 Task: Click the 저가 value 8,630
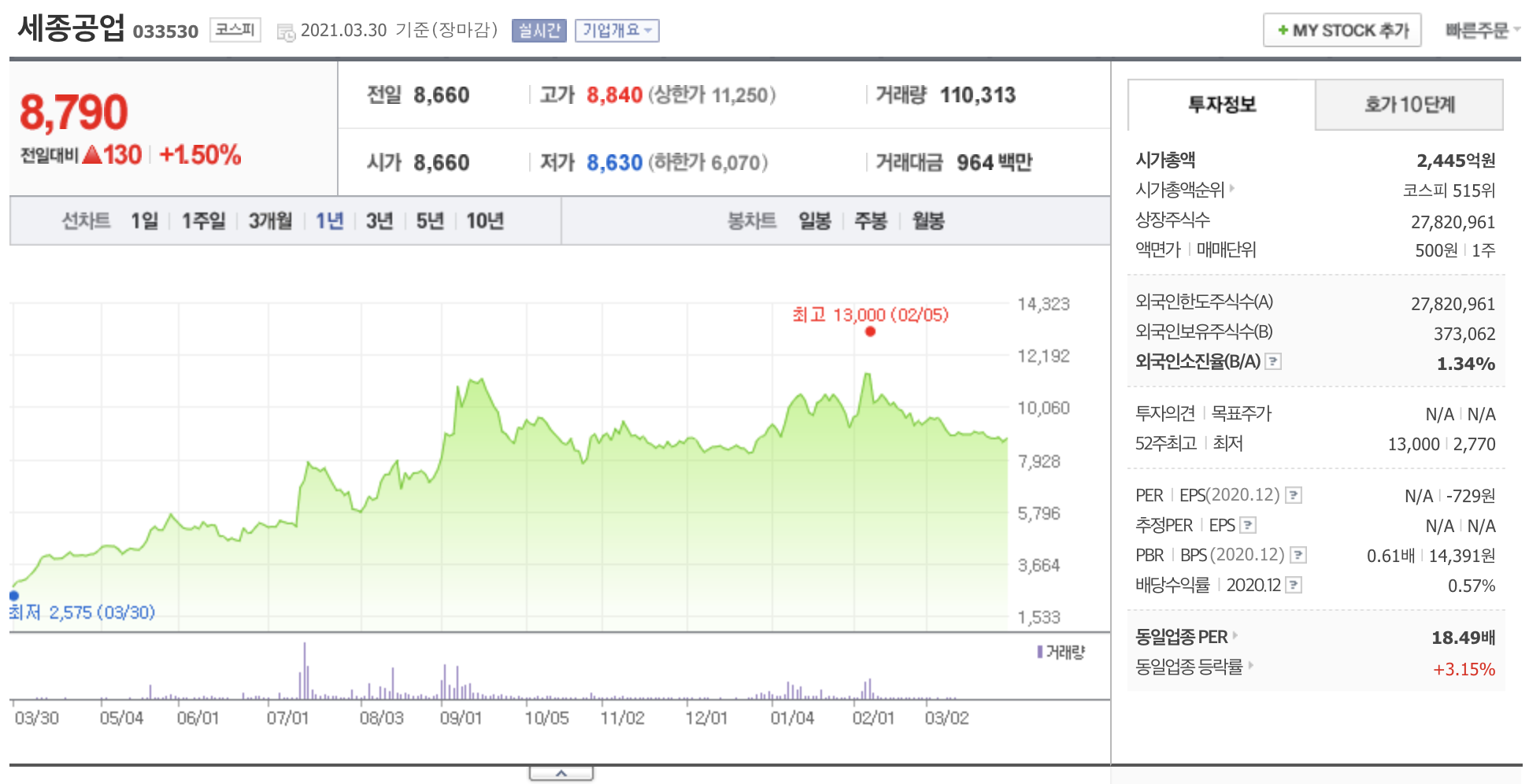click(615, 163)
